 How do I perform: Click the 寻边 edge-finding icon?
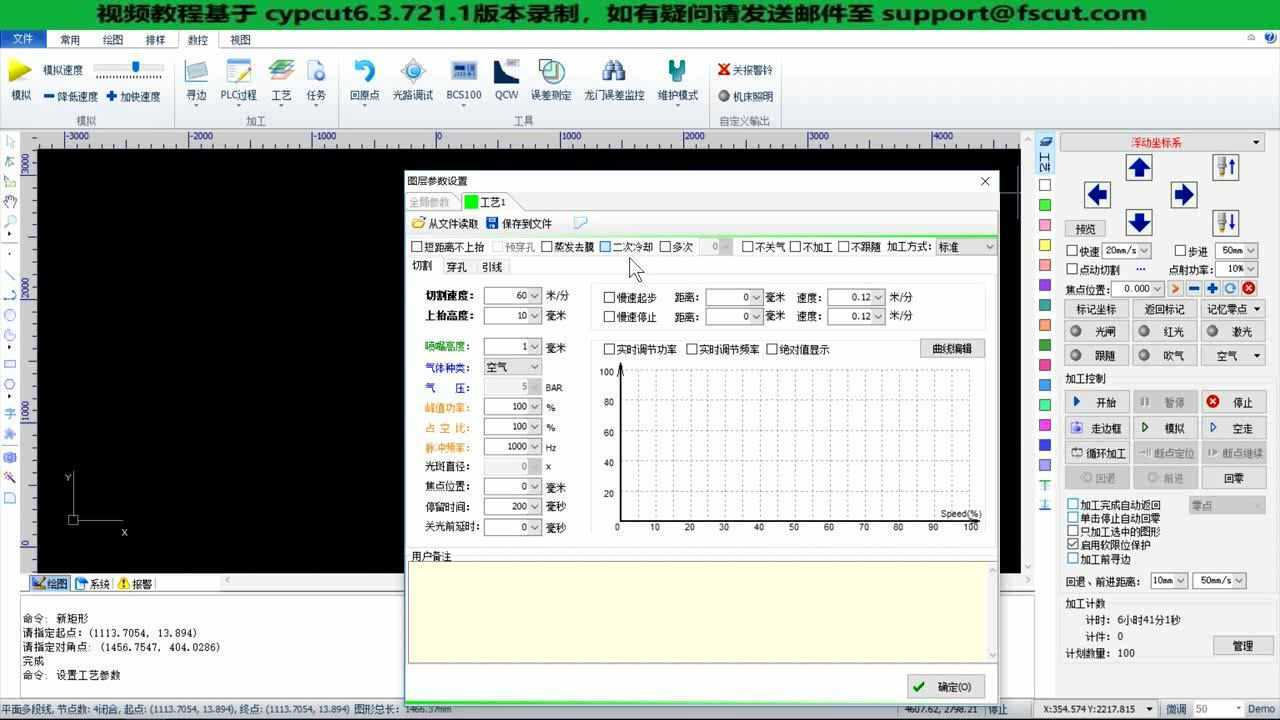196,78
